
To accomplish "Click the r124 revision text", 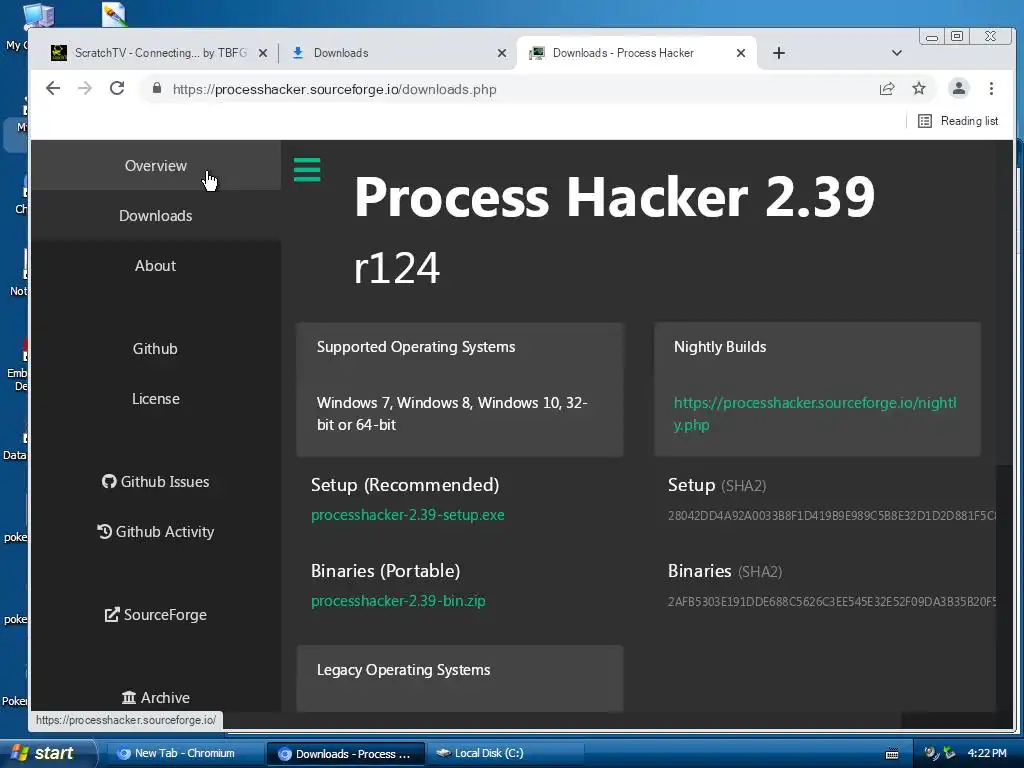I will [x=397, y=268].
